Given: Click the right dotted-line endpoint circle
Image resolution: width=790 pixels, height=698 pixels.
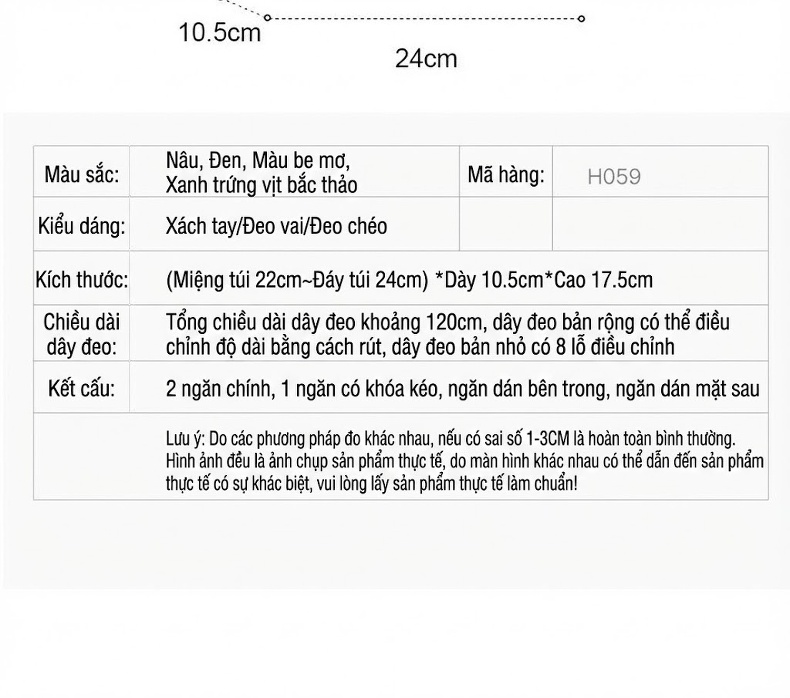Looking at the screenshot, I should point(581,19).
